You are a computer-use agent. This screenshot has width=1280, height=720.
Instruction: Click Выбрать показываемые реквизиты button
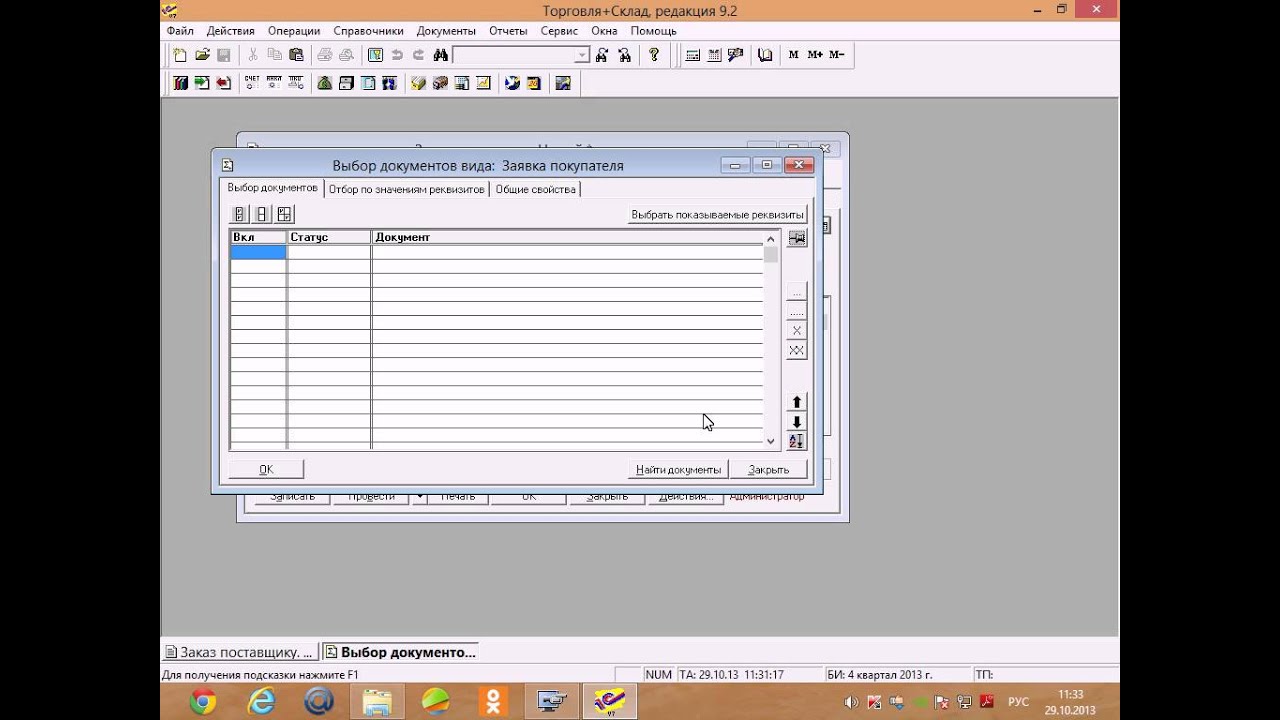click(717, 214)
